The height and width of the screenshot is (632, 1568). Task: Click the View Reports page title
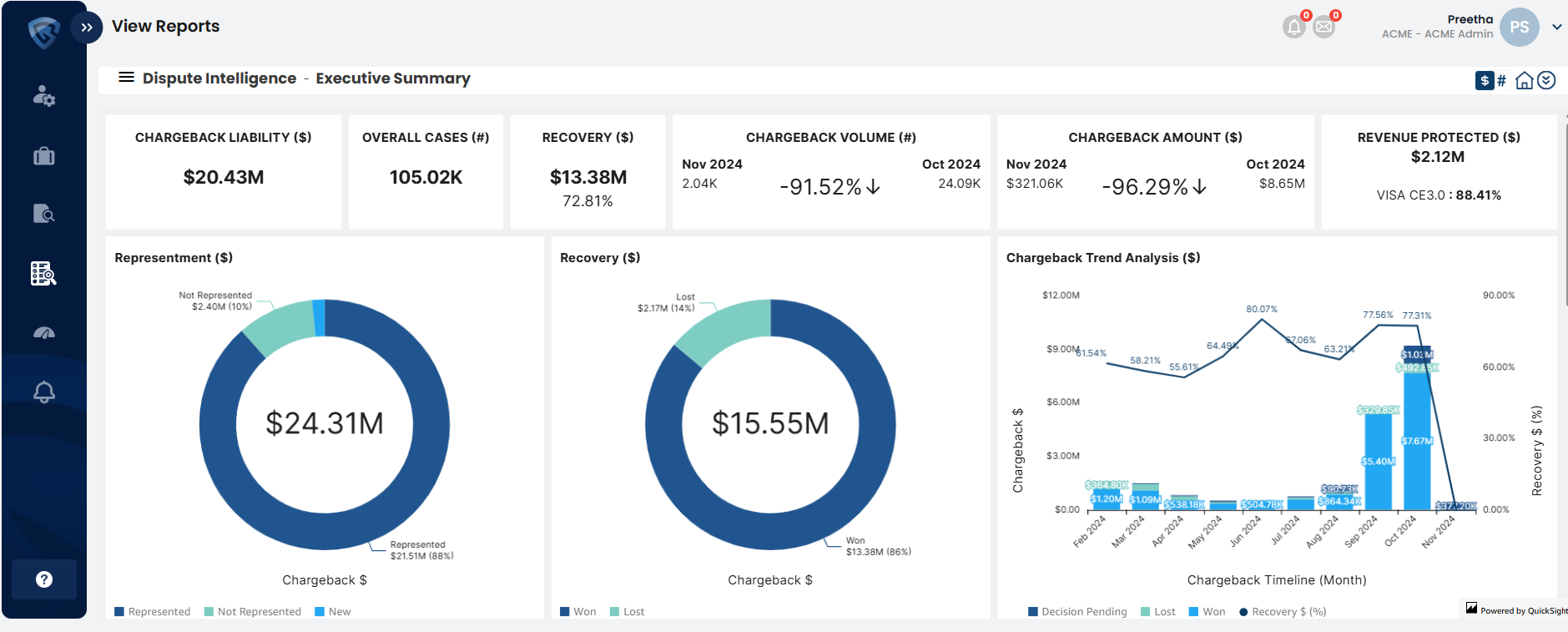(x=165, y=27)
